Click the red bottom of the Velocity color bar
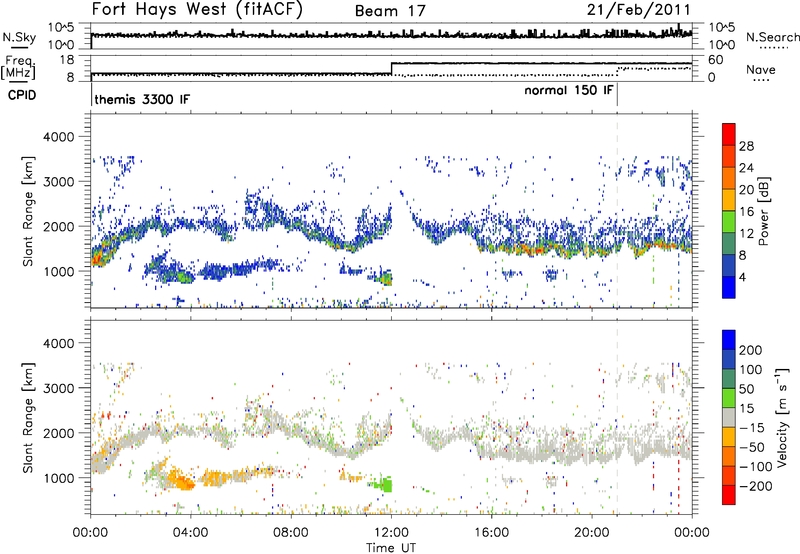The width and height of the screenshot is (800, 554). coord(729,495)
